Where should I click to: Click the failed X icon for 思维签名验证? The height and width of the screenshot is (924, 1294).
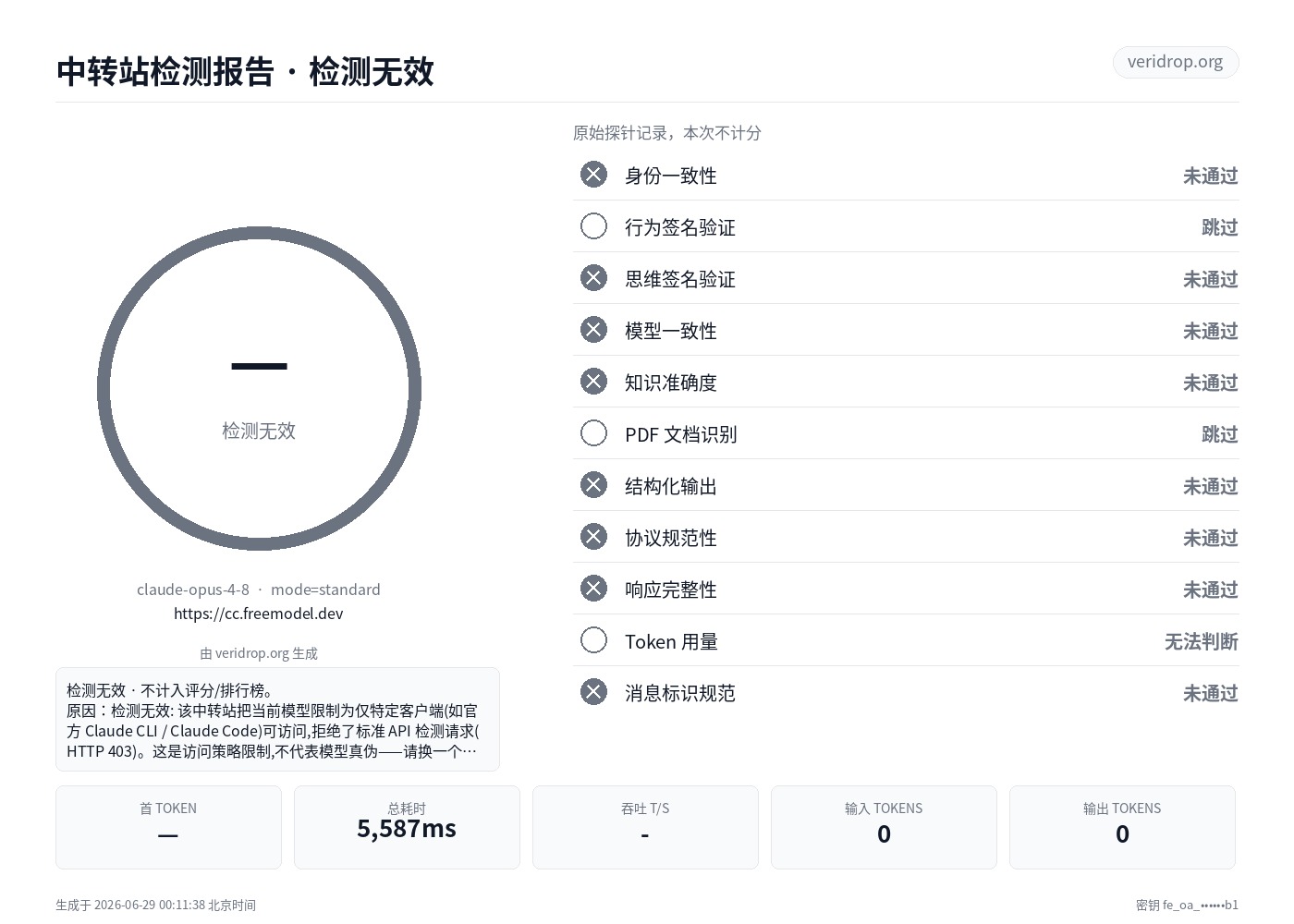coord(593,278)
